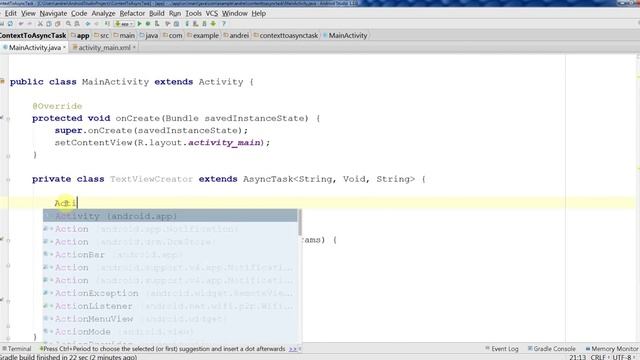Viewport: 640px width, 360px height.
Task: Select the ActionListener completion suggestion
Action: tap(170, 306)
